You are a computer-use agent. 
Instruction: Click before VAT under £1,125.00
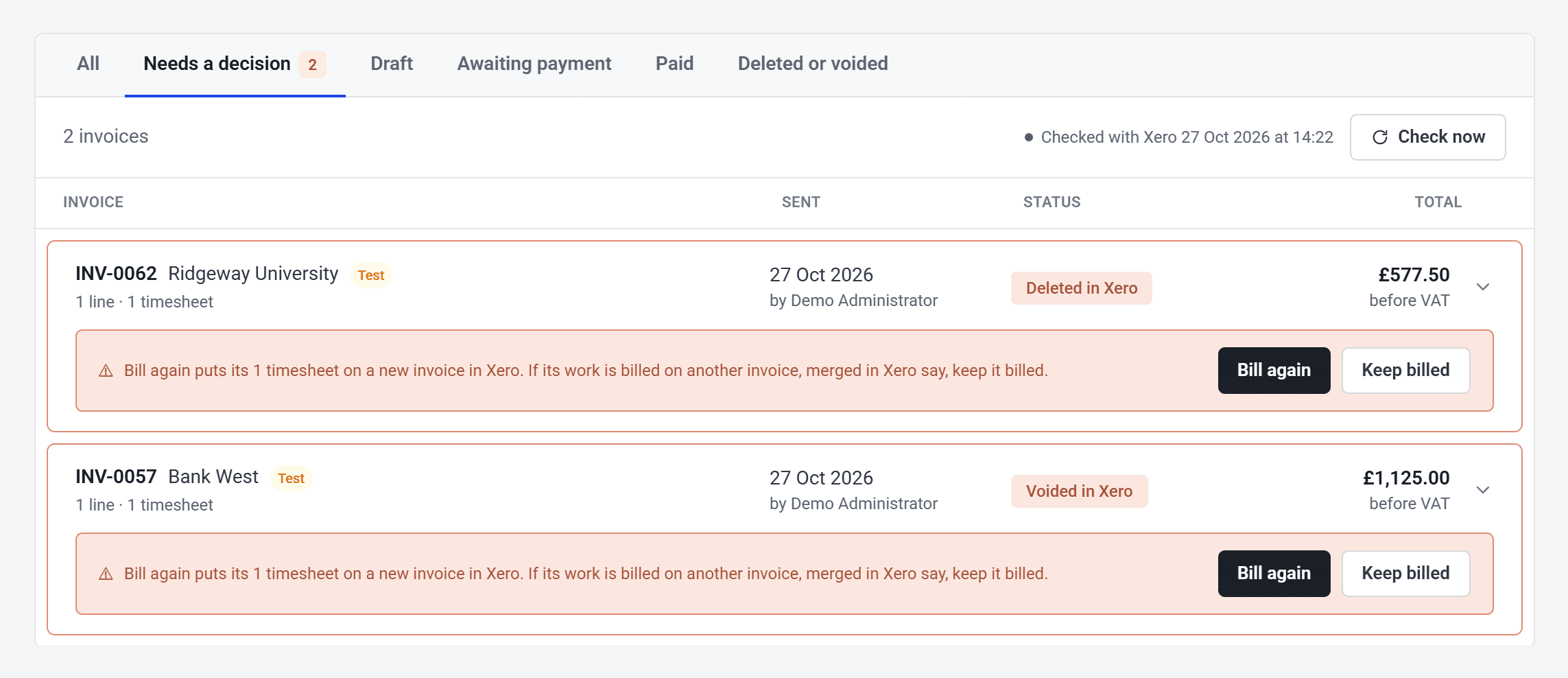1409,504
